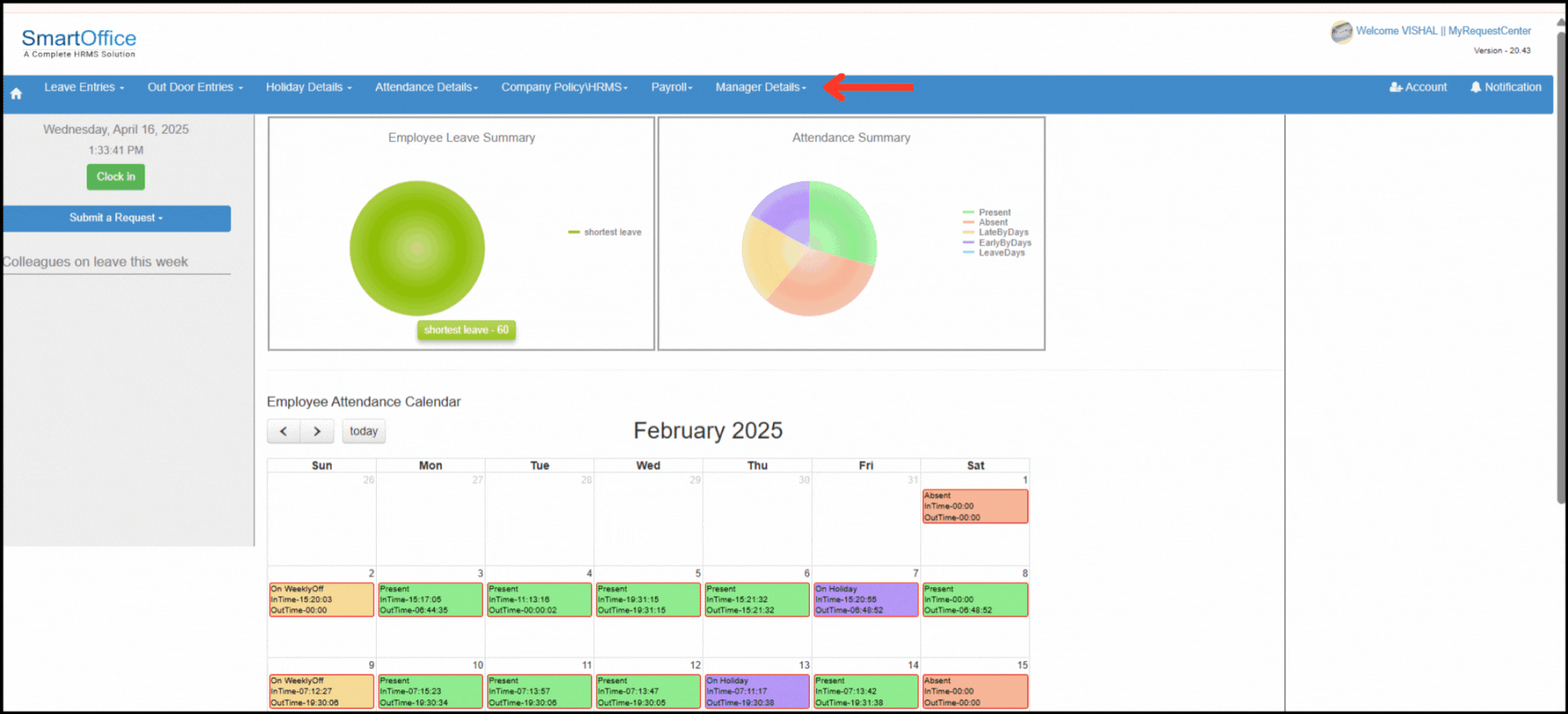Open Absent event on February 1
This screenshot has height=714, width=1568.
tap(976, 506)
